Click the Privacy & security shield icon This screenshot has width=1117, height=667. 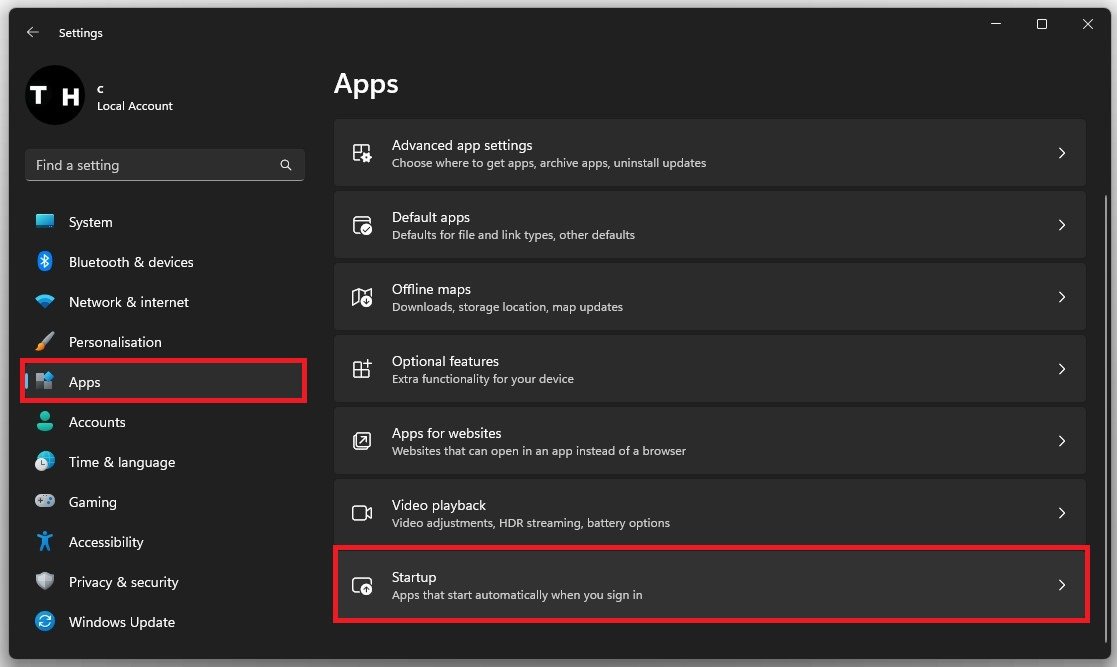point(45,582)
